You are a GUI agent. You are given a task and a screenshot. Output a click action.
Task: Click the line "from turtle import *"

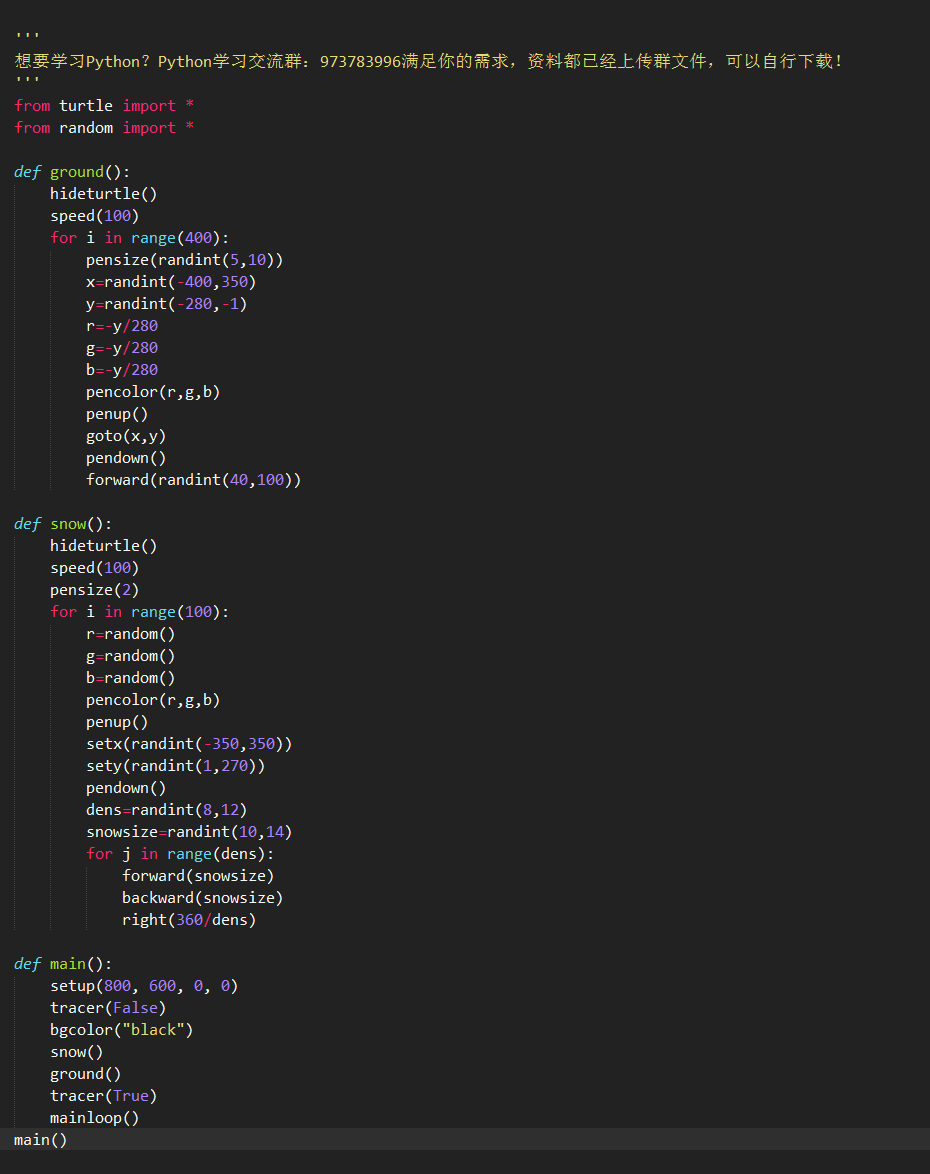pyautogui.click(x=104, y=106)
